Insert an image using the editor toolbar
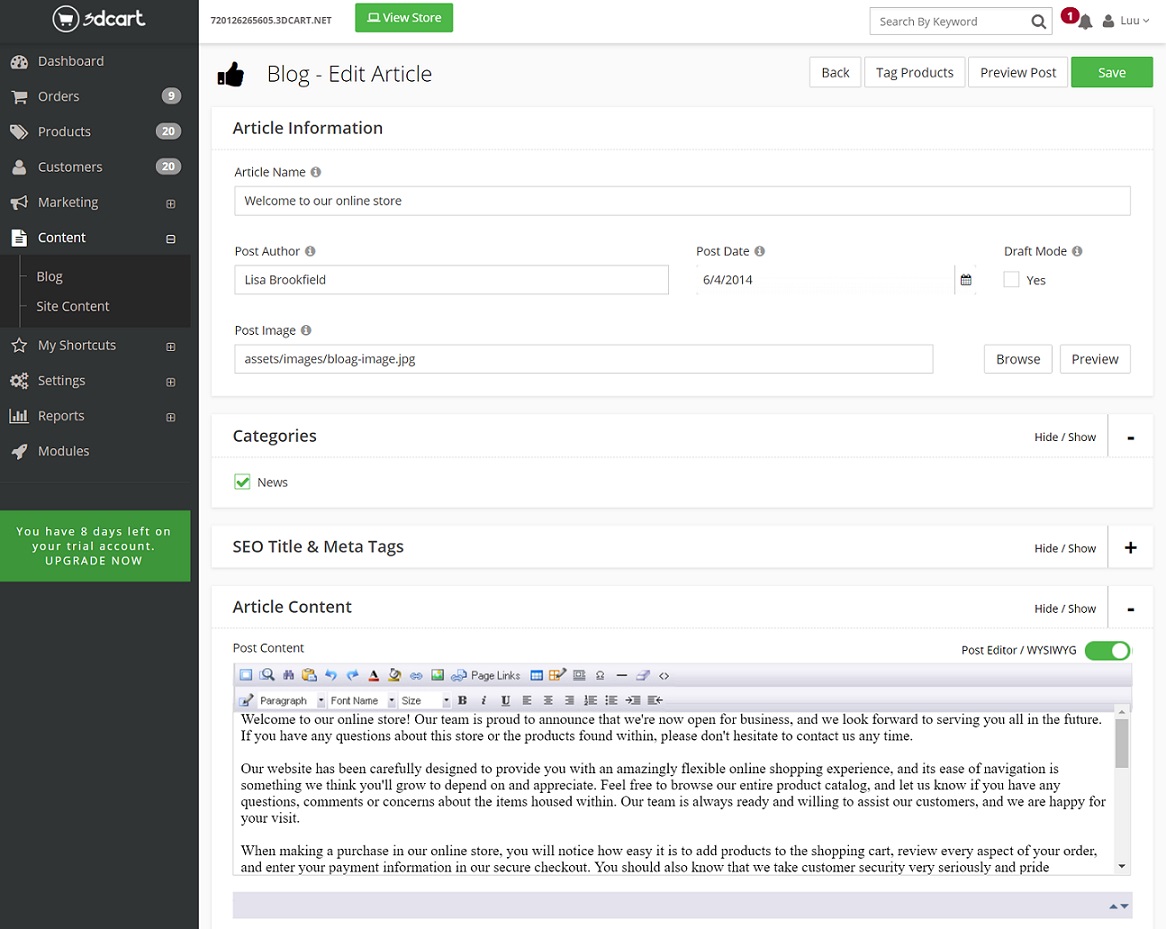 [437, 676]
